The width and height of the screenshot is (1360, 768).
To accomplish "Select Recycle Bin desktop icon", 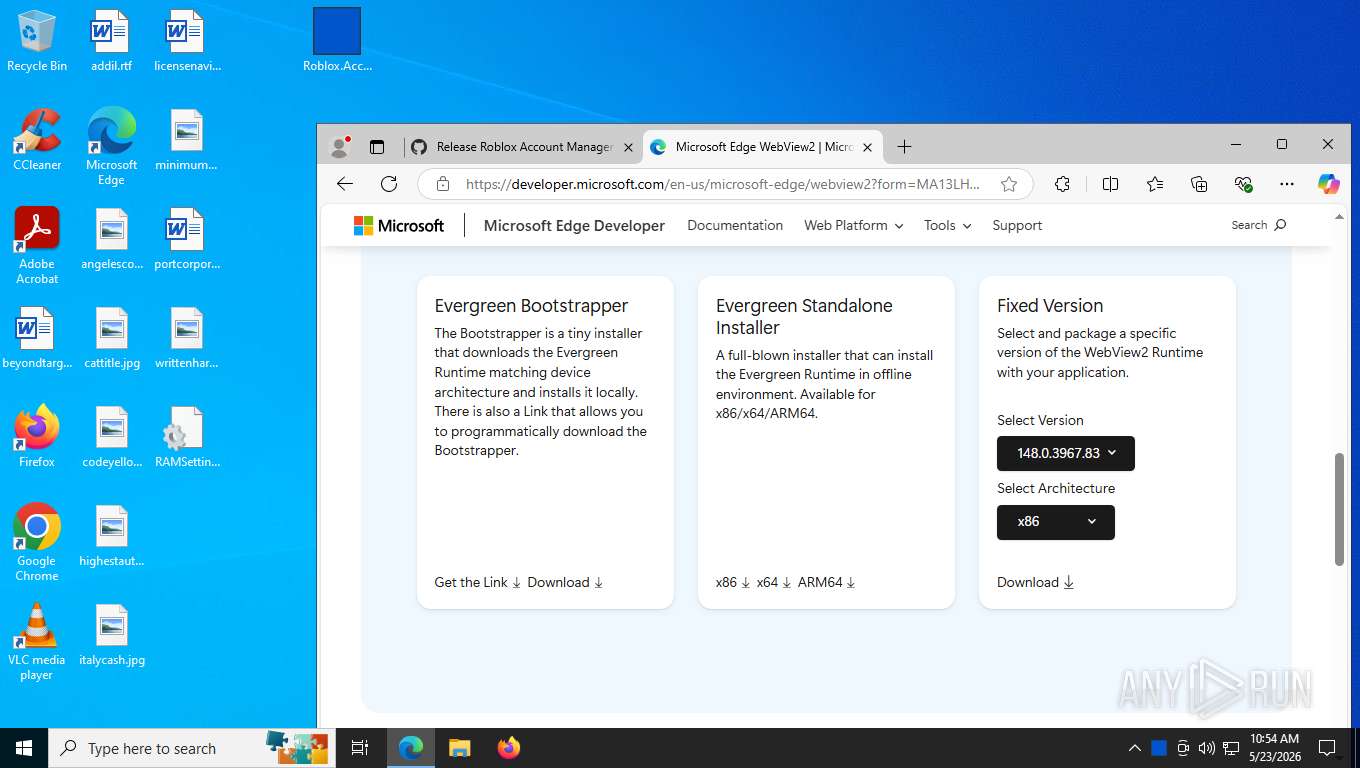I will [37, 42].
